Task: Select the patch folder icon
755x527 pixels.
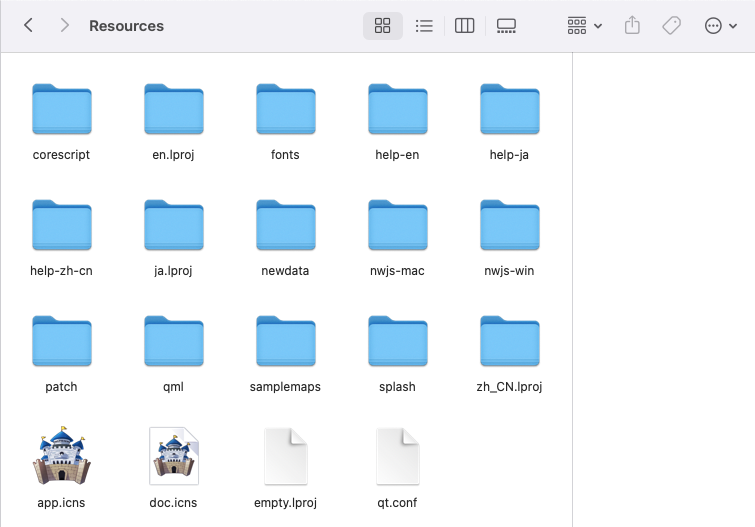Action: [62, 341]
